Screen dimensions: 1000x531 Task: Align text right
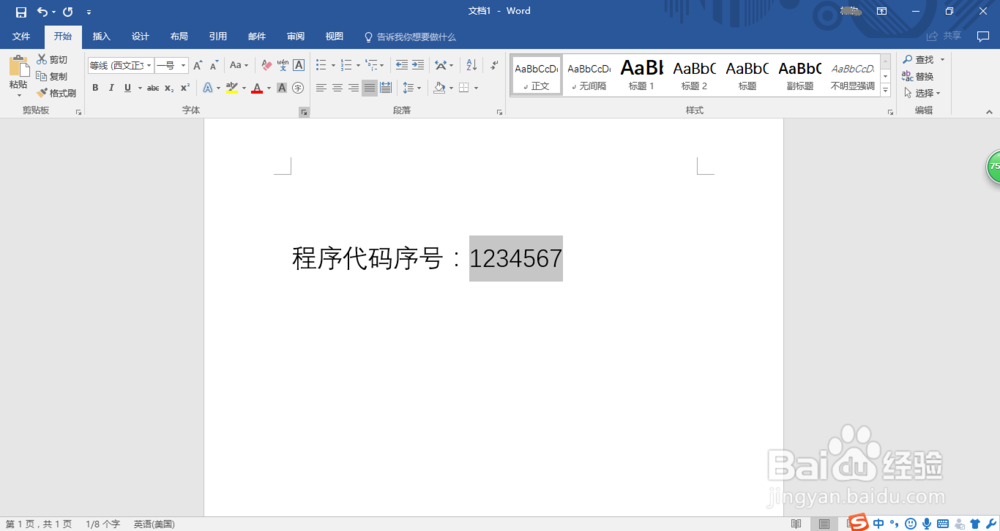click(353, 88)
